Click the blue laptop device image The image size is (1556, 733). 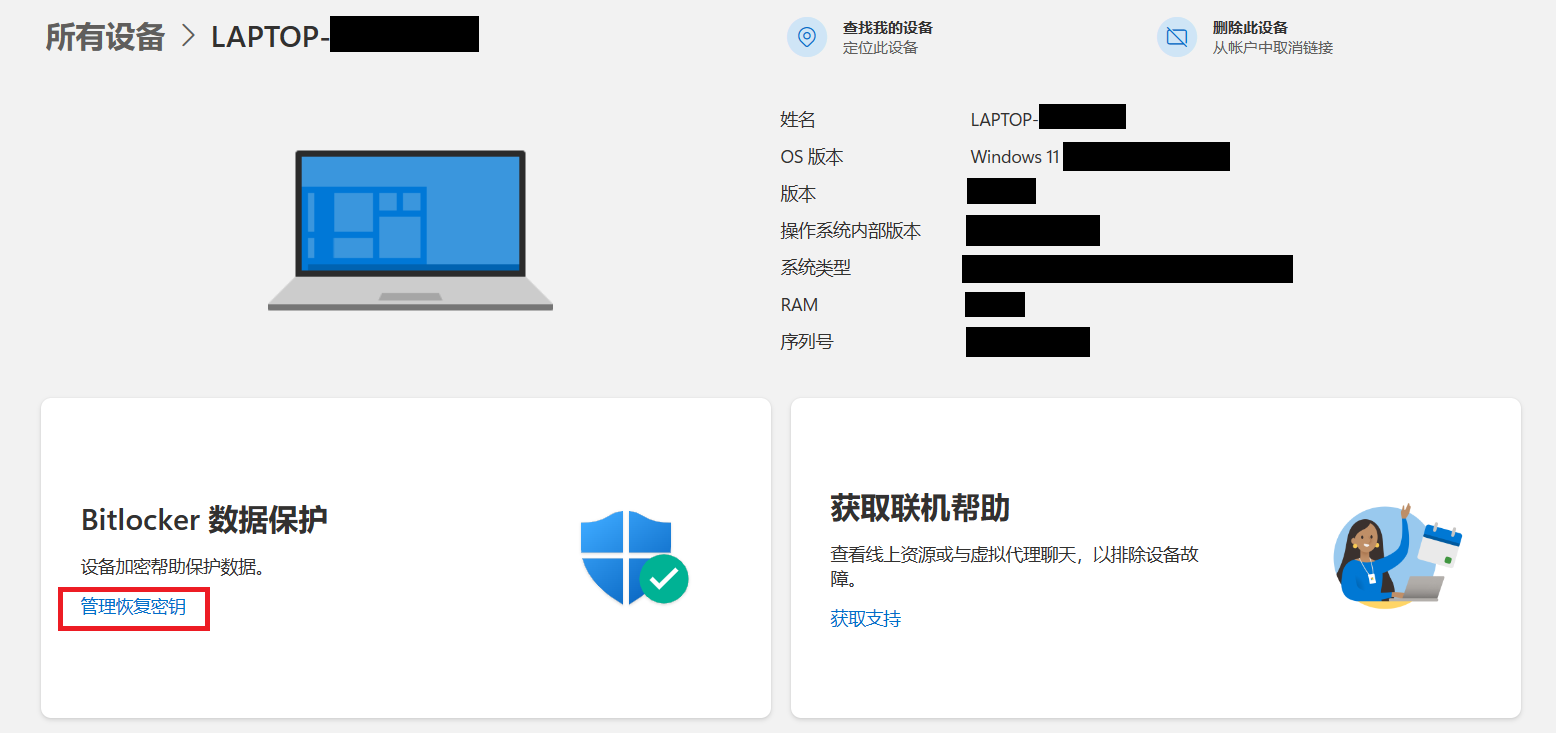click(x=410, y=230)
